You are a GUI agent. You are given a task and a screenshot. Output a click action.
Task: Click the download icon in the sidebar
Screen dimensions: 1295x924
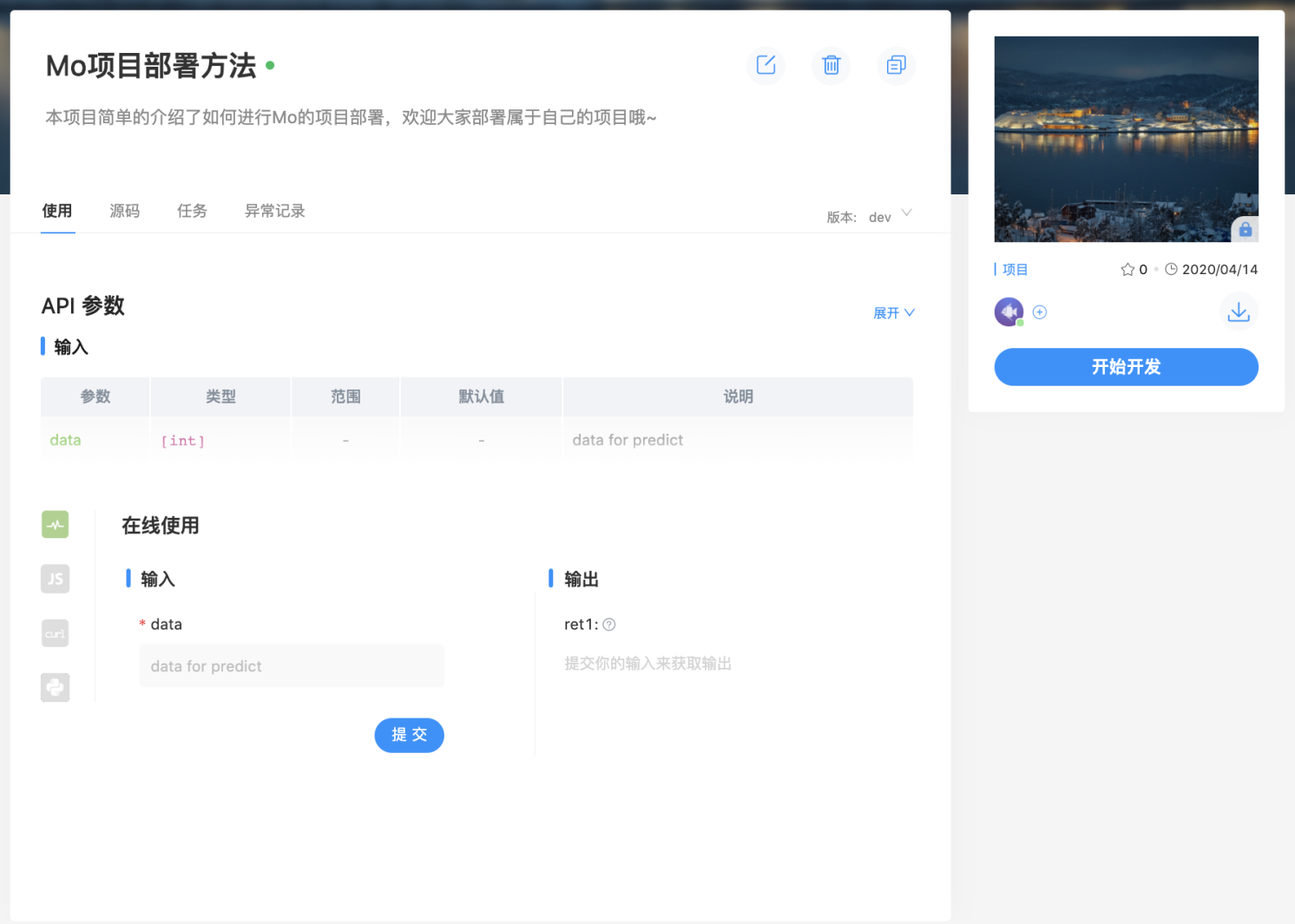1238,312
